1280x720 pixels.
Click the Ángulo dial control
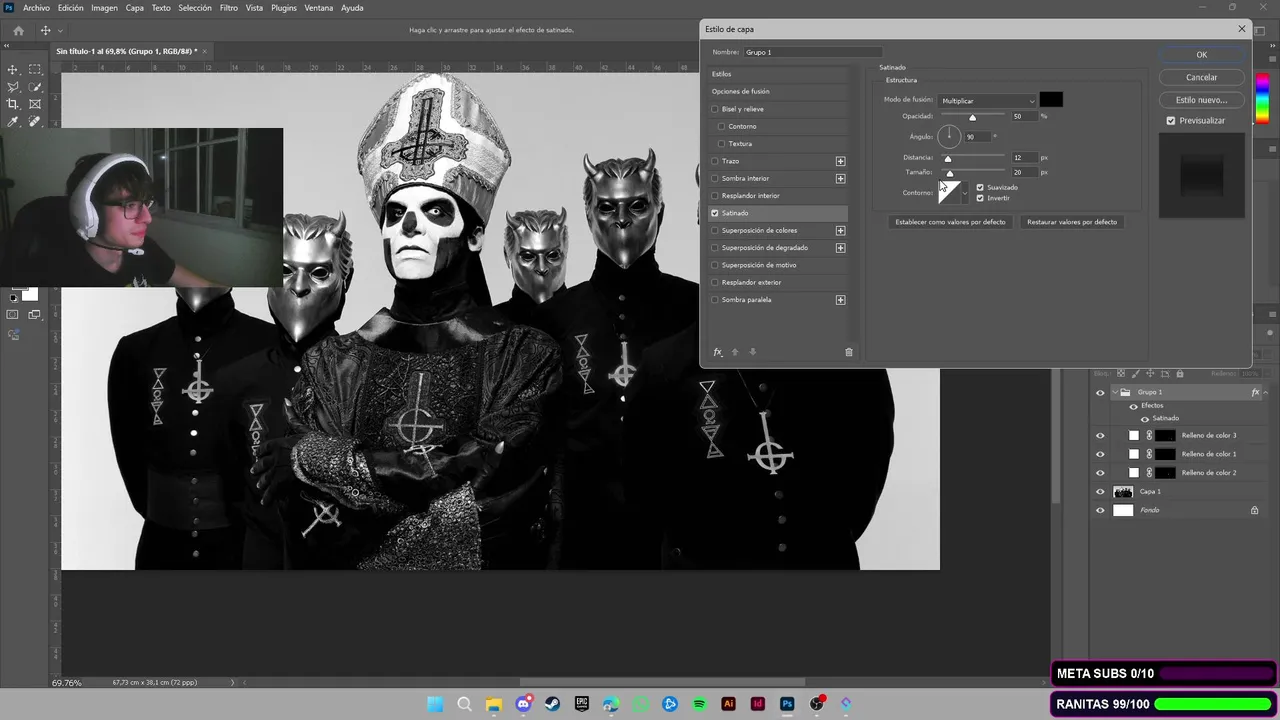tap(949, 136)
